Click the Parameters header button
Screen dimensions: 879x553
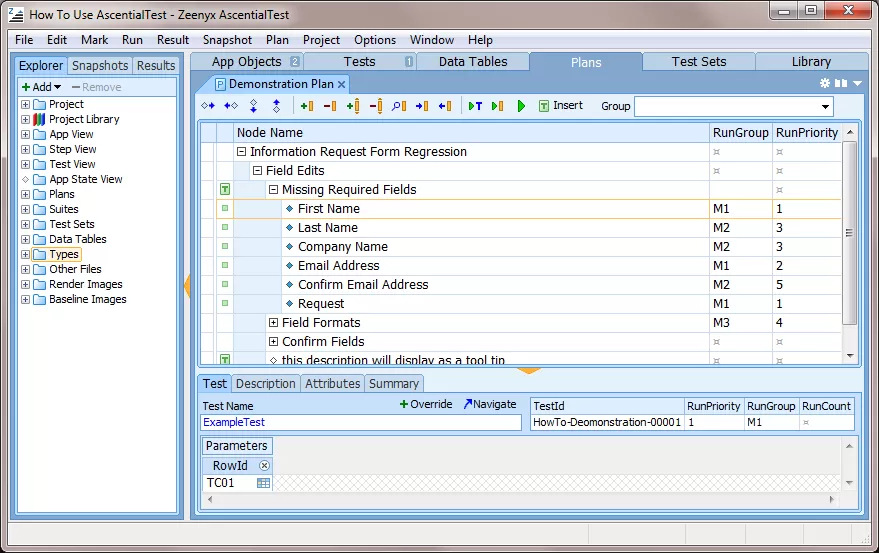click(237, 446)
